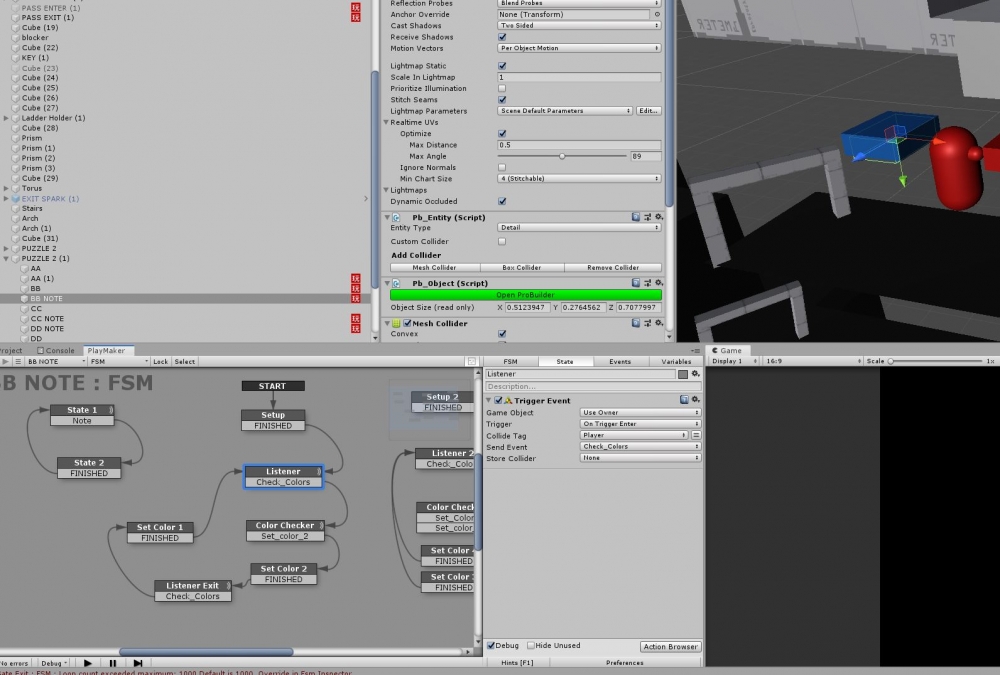Toggle Optimize Realtime UVs checkbox
Image resolution: width=1000 pixels, height=675 pixels.
[x=502, y=133]
